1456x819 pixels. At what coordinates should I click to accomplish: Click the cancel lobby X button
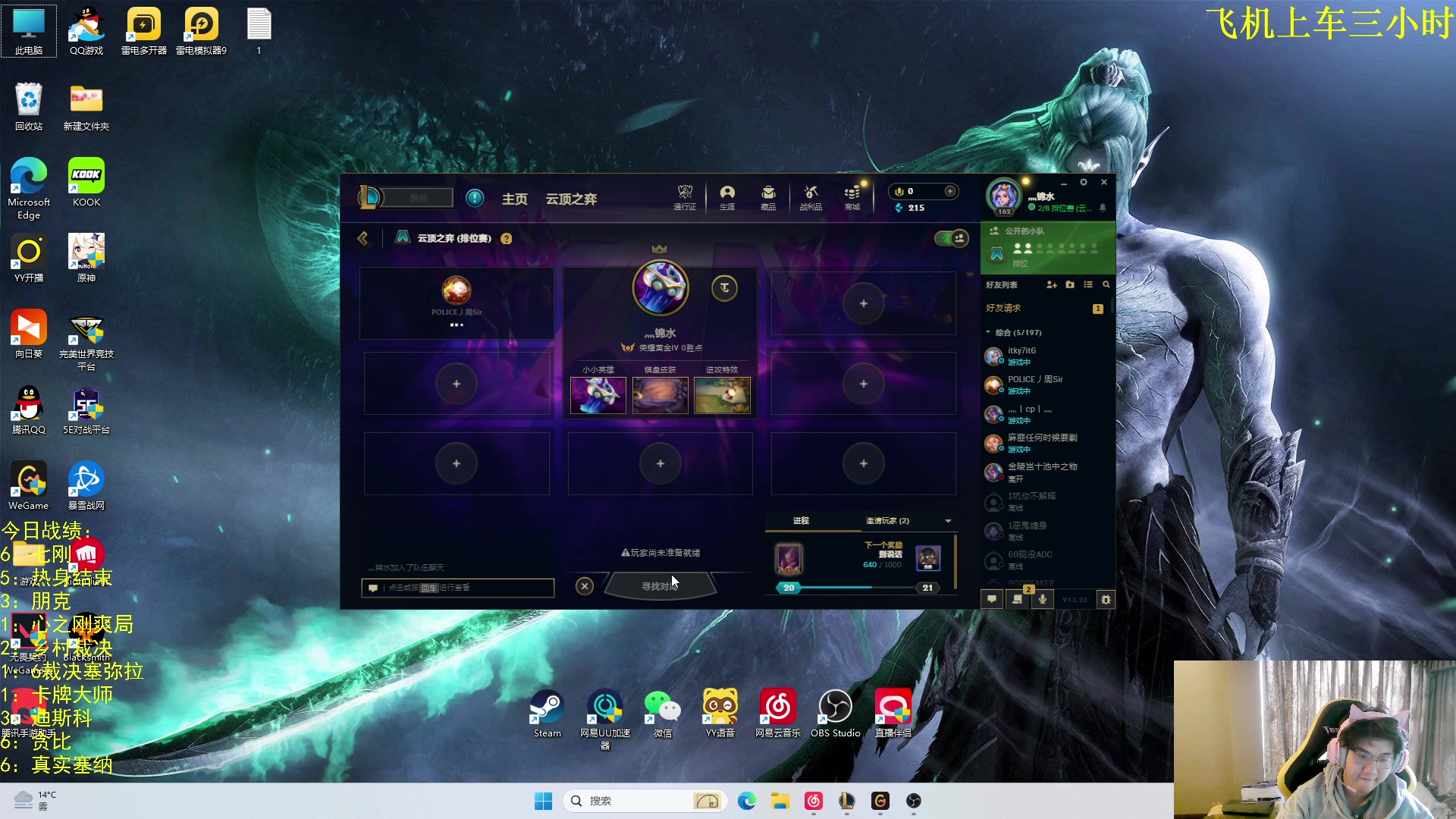point(584,586)
